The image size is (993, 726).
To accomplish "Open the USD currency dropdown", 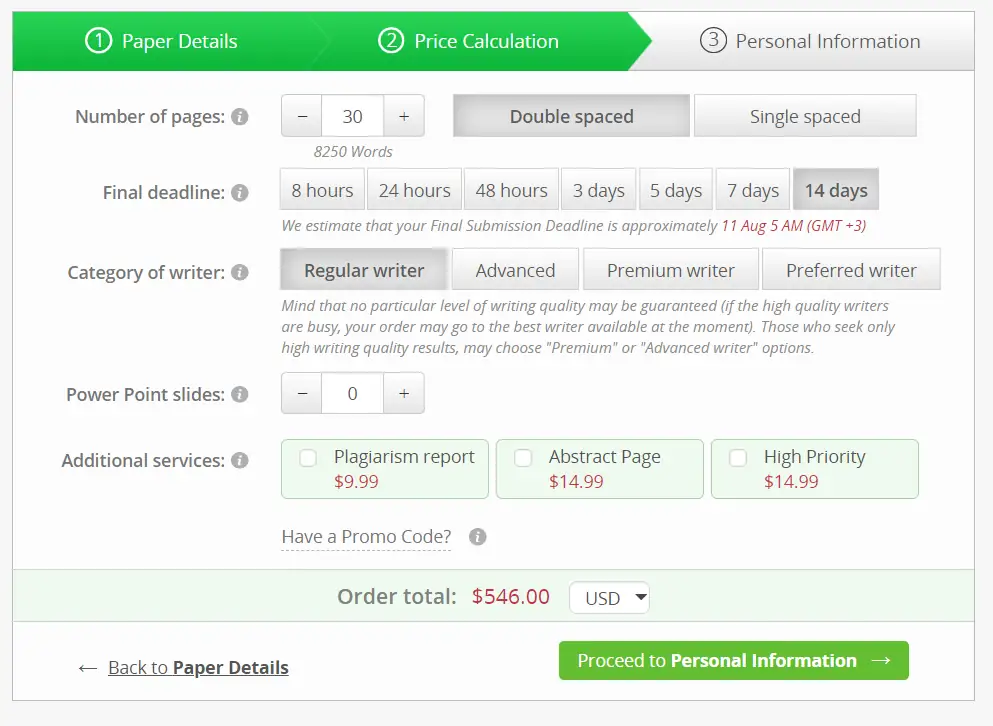I will tap(609, 596).
